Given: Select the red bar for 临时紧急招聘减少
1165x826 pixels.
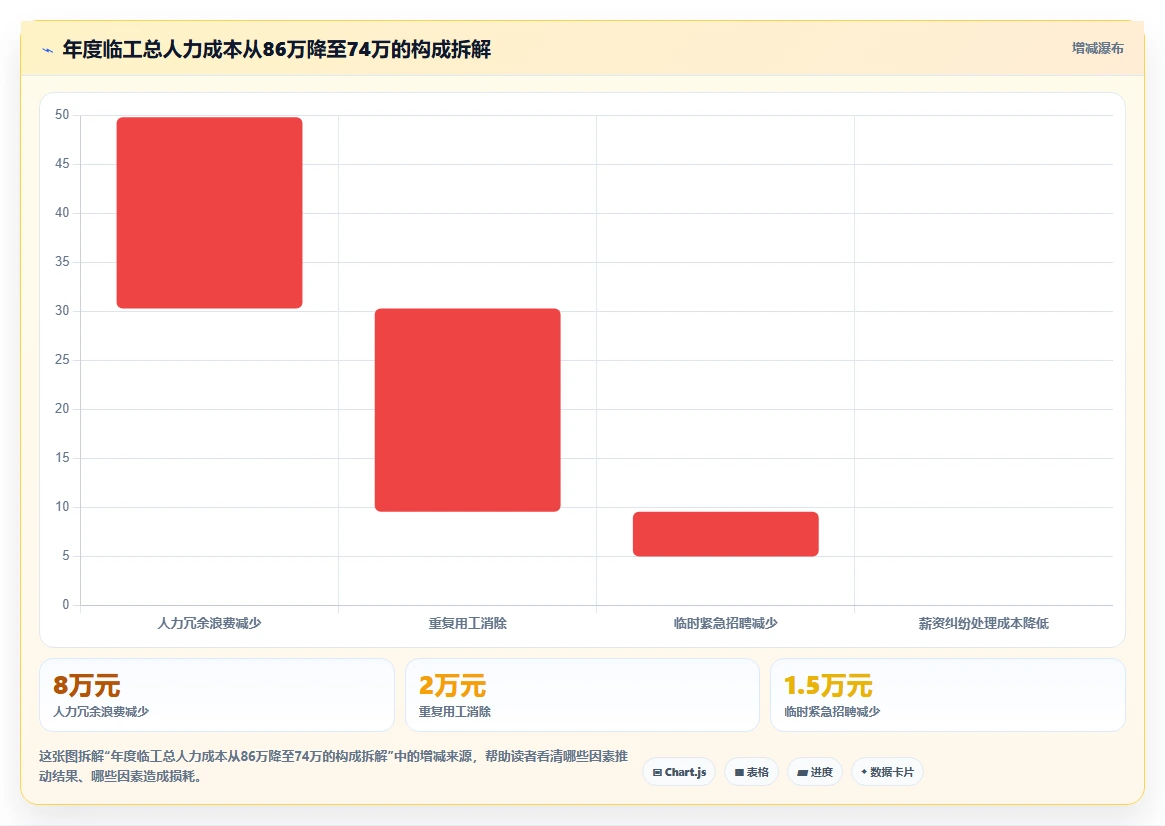Looking at the screenshot, I should point(726,534).
